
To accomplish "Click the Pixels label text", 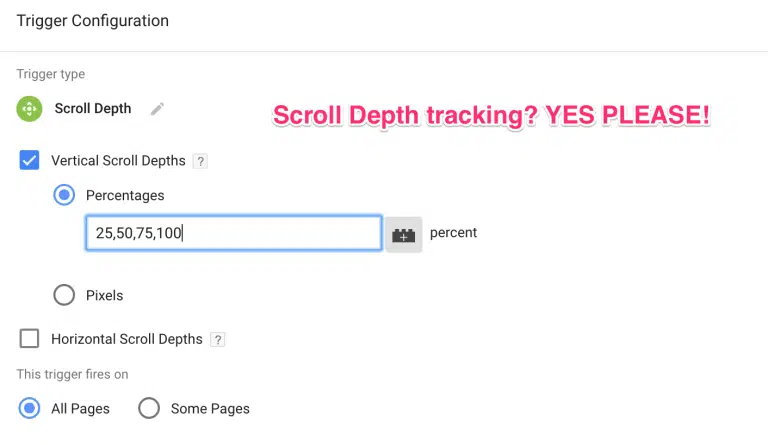I will pos(105,296).
